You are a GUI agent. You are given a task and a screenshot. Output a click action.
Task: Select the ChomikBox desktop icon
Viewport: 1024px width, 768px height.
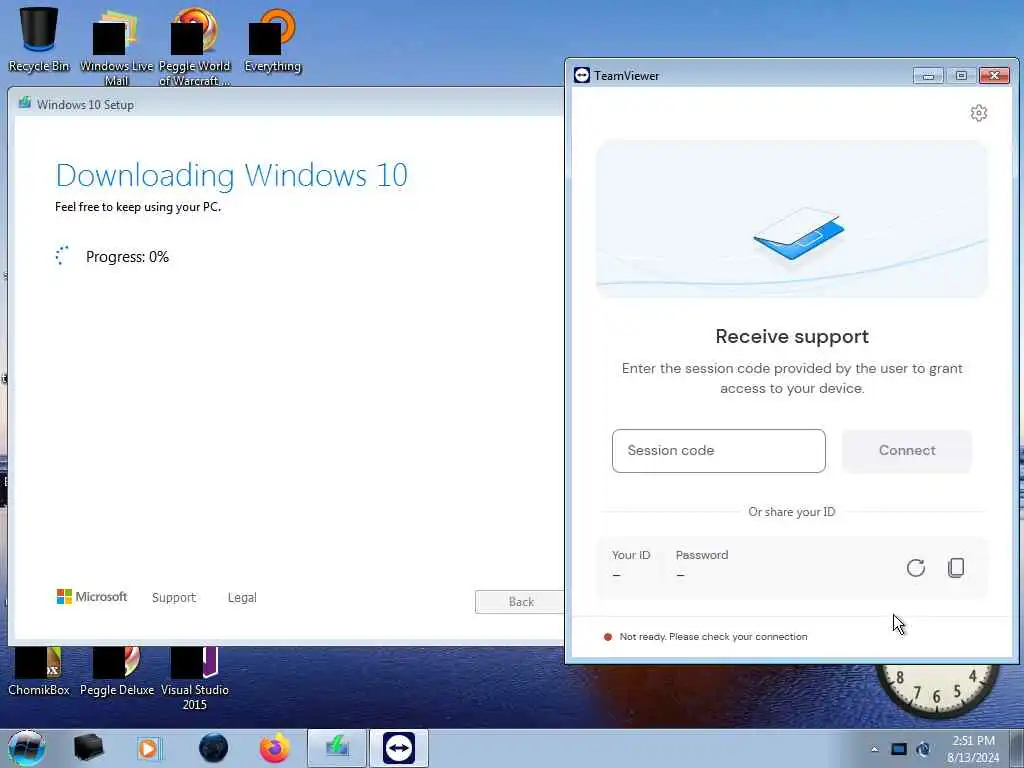point(39,671)
